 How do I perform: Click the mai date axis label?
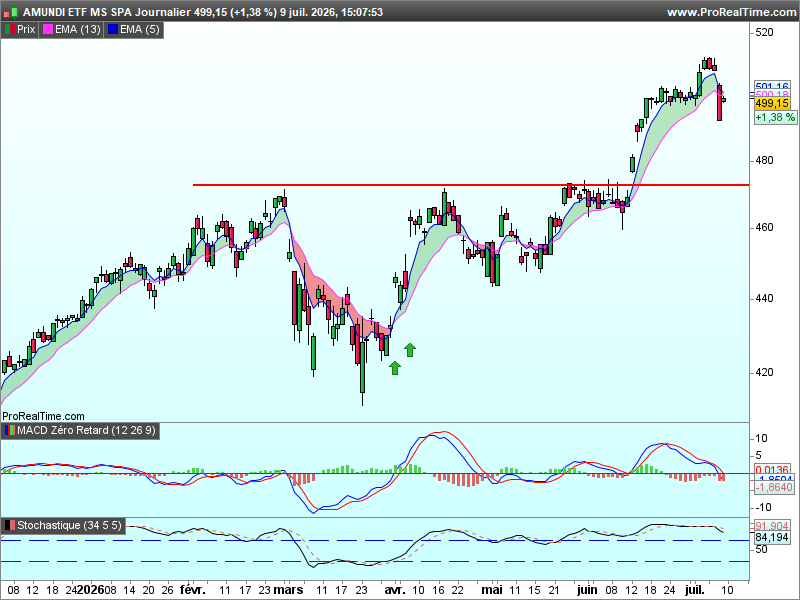(492, 590)
